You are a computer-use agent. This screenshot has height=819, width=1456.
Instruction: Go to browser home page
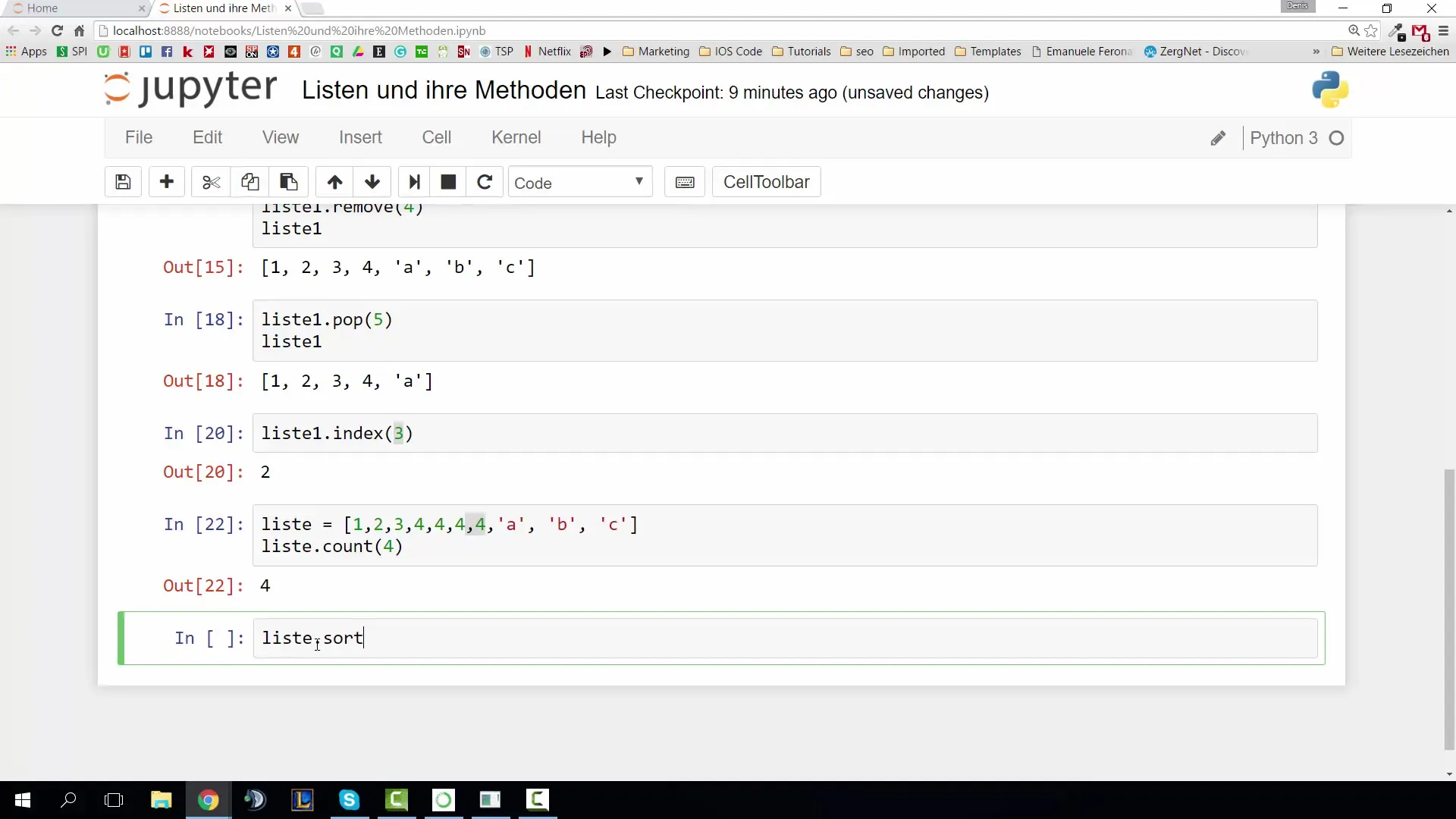pos(79,30)
